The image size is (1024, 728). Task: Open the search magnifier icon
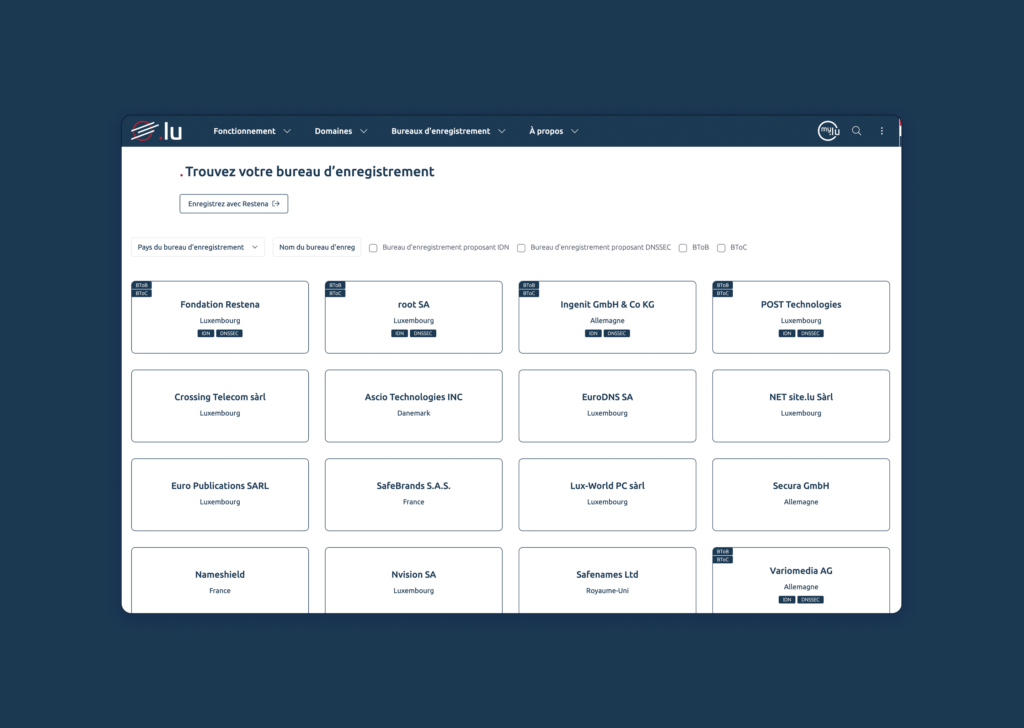[x=857, y=130]
